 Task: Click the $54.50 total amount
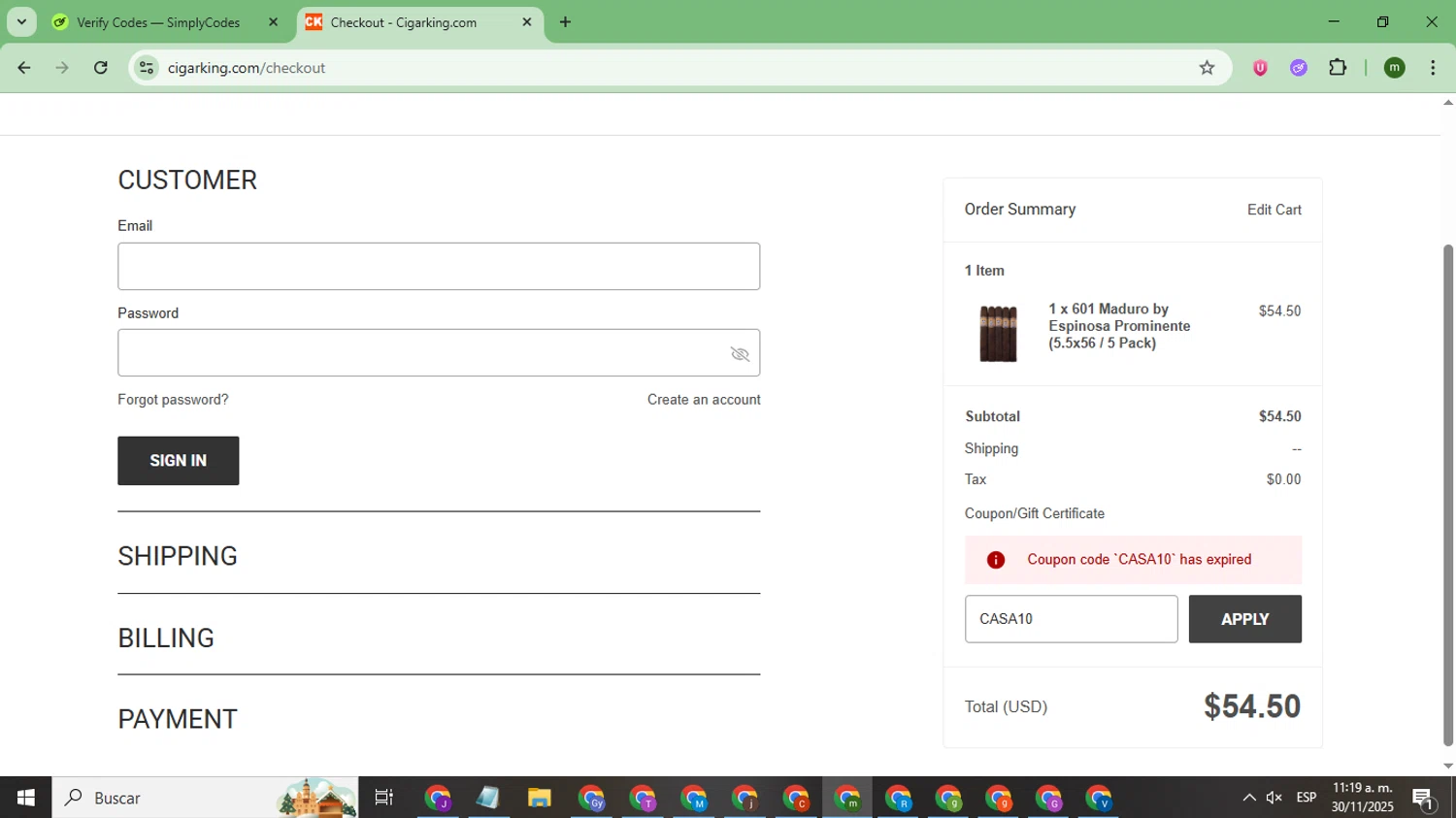pyautogui.click(x=1252, y=706)
